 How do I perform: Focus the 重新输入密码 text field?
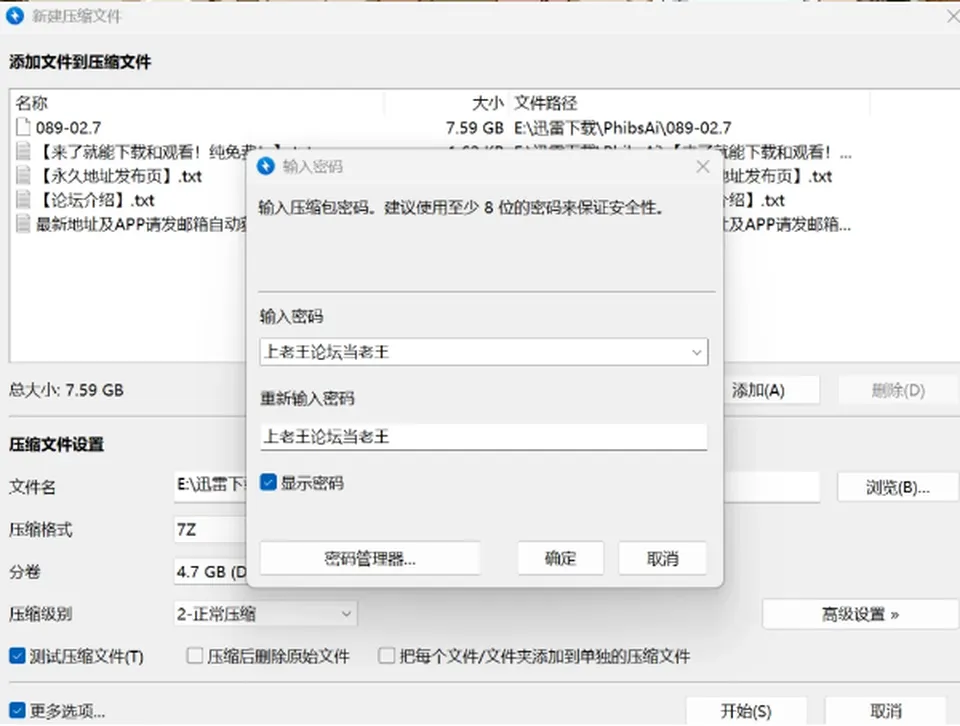click(x=484, y=437)
